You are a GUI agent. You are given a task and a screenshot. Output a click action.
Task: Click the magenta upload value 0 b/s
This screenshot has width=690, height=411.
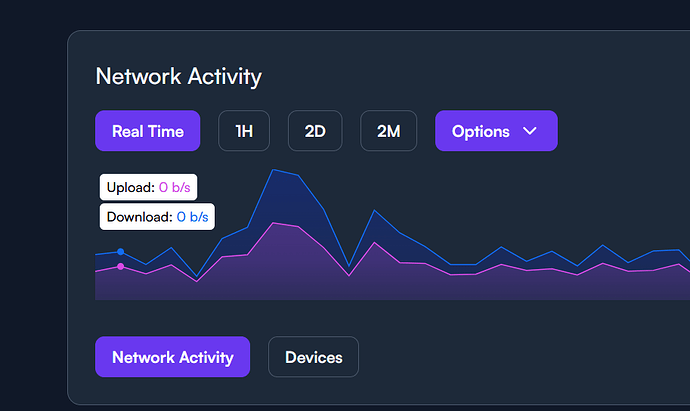[175, 187]
